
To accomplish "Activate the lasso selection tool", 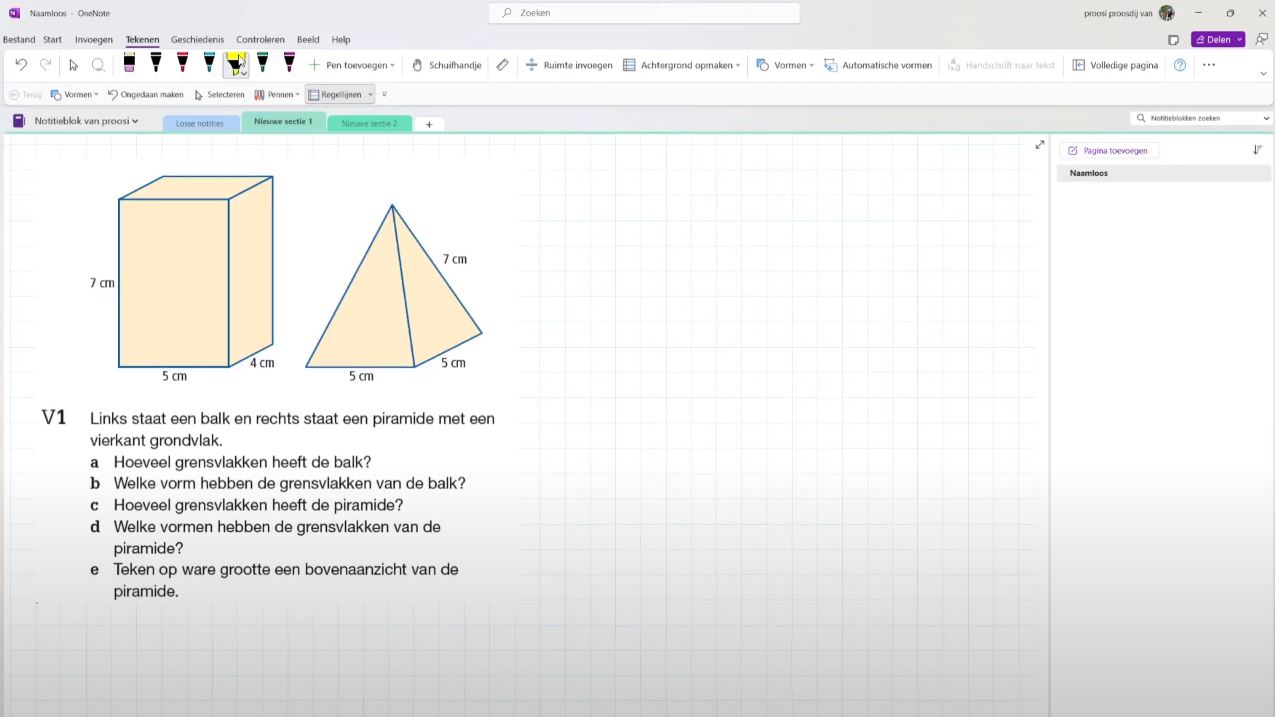I will coord(98,65).
